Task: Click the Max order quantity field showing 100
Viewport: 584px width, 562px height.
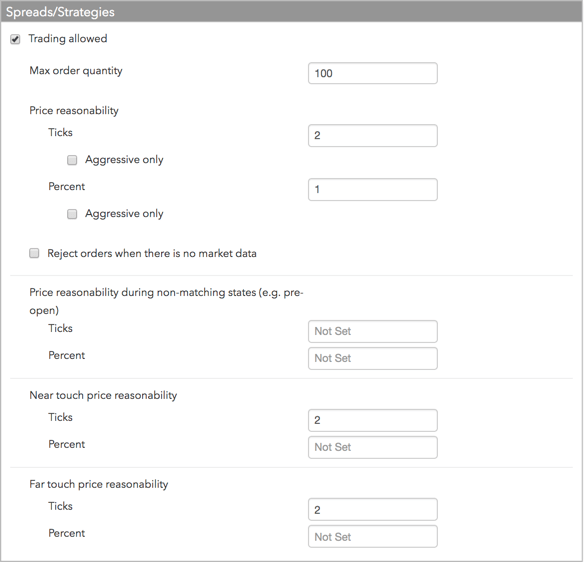Action: [373, 73]
